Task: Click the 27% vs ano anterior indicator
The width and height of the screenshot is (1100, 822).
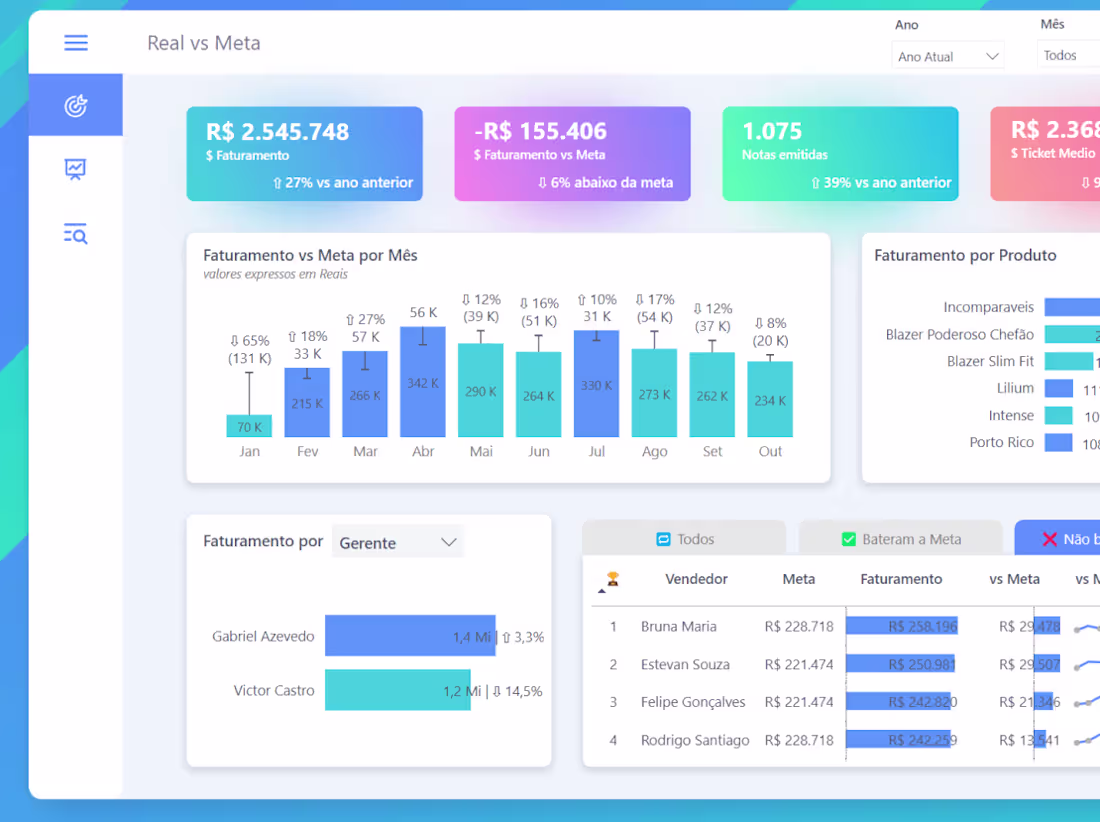Action: click(343, 182)
